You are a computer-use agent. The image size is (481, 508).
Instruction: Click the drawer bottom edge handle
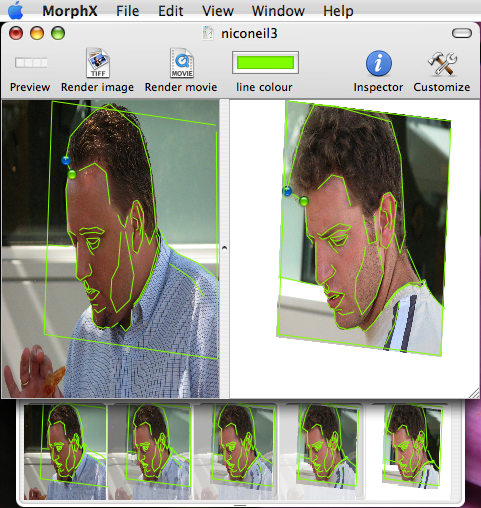click(x=240, y=506)
